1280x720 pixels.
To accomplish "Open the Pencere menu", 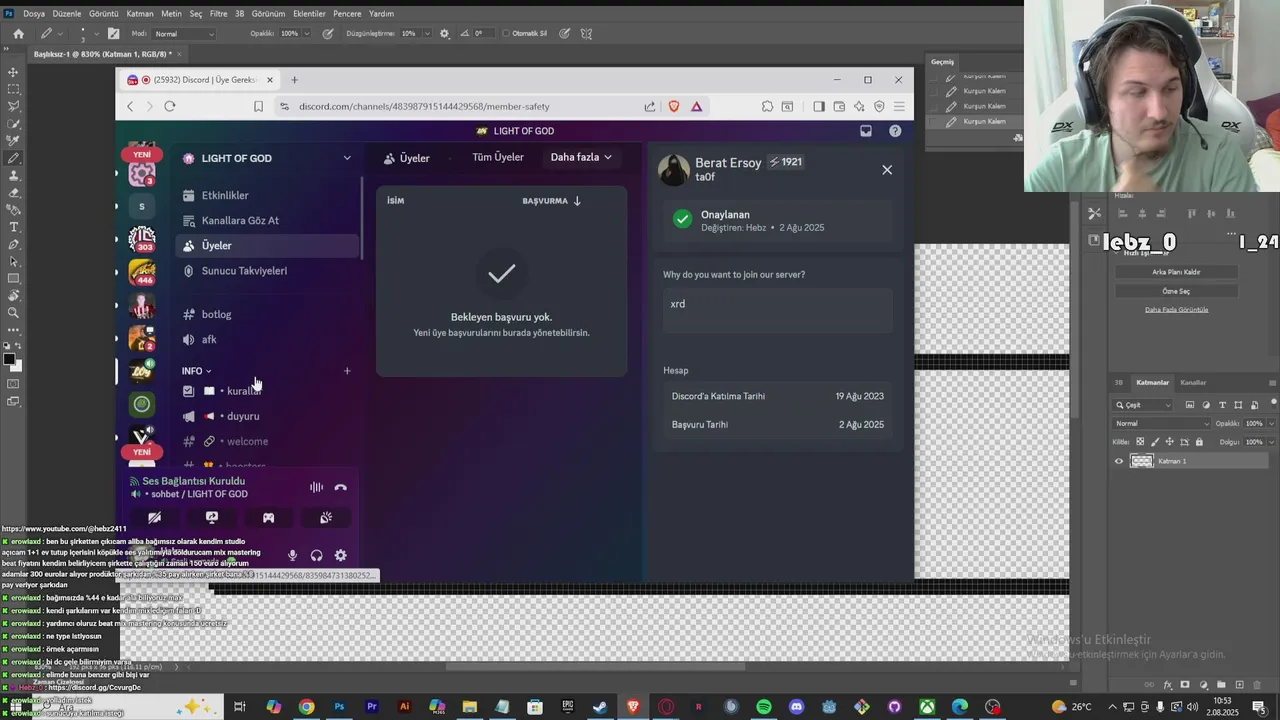I will click(x=347, y=14).
